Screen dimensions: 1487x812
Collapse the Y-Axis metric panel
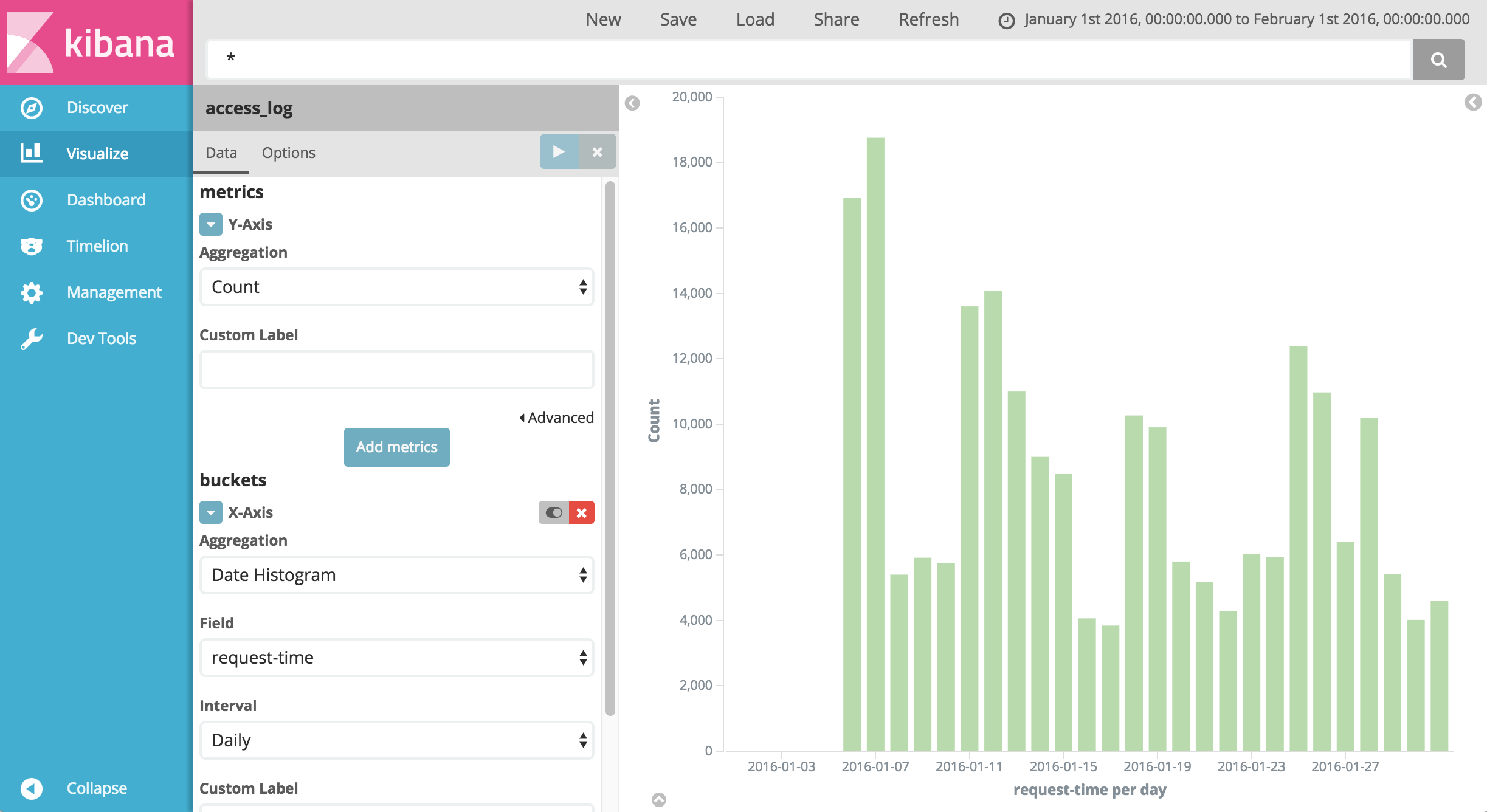(210, 224)
